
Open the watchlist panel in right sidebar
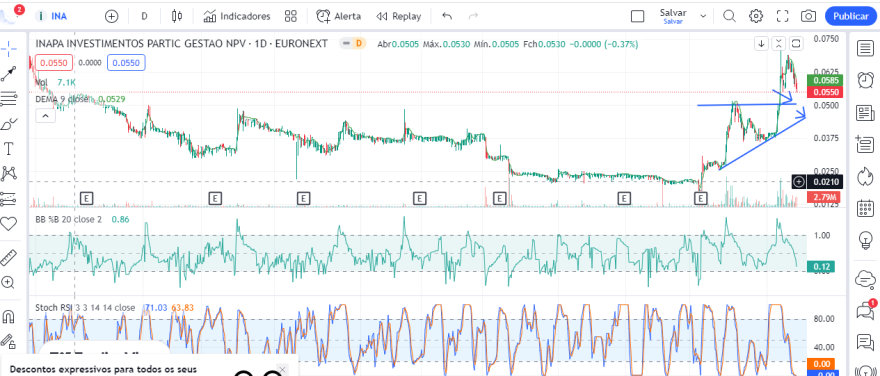click(x=865, y=48)
